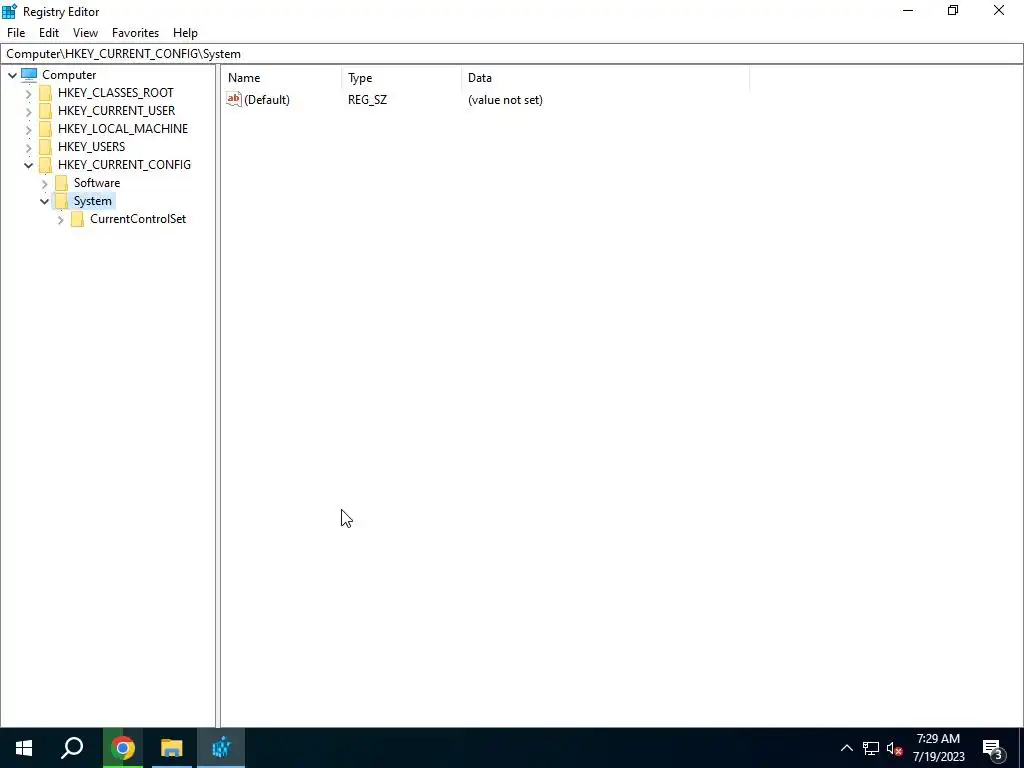Open the taskbar clock and date
1024x768 pixels.
(x=938, y=748)
